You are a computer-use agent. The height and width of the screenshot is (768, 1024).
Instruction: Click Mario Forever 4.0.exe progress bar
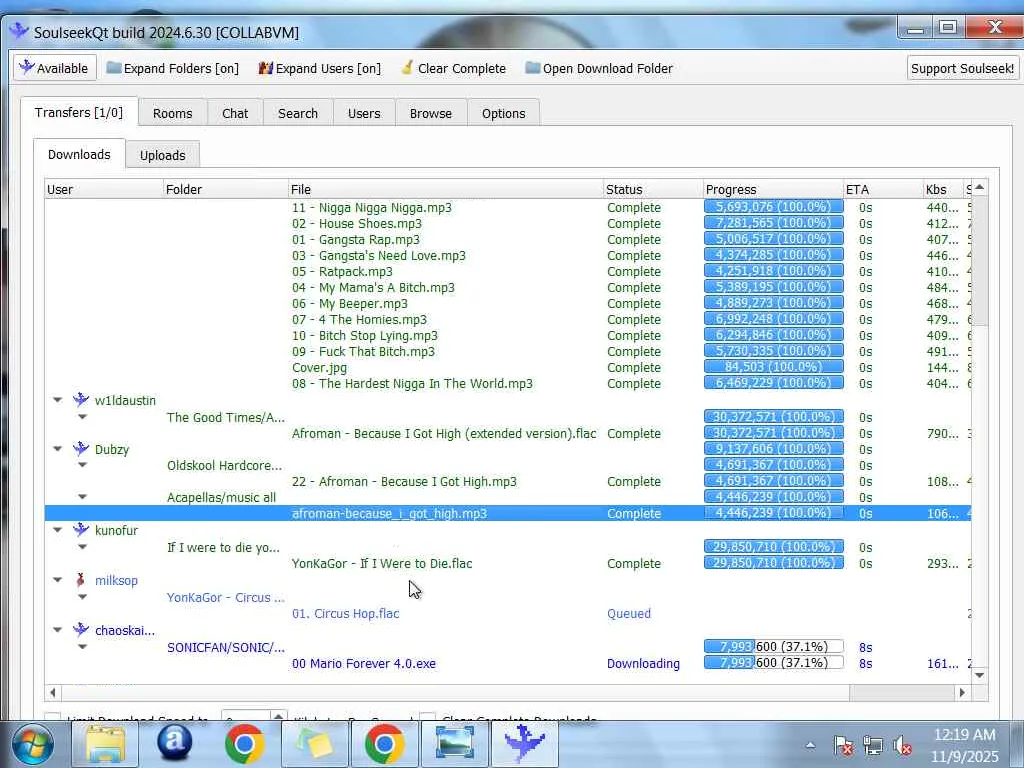point(774,662)
